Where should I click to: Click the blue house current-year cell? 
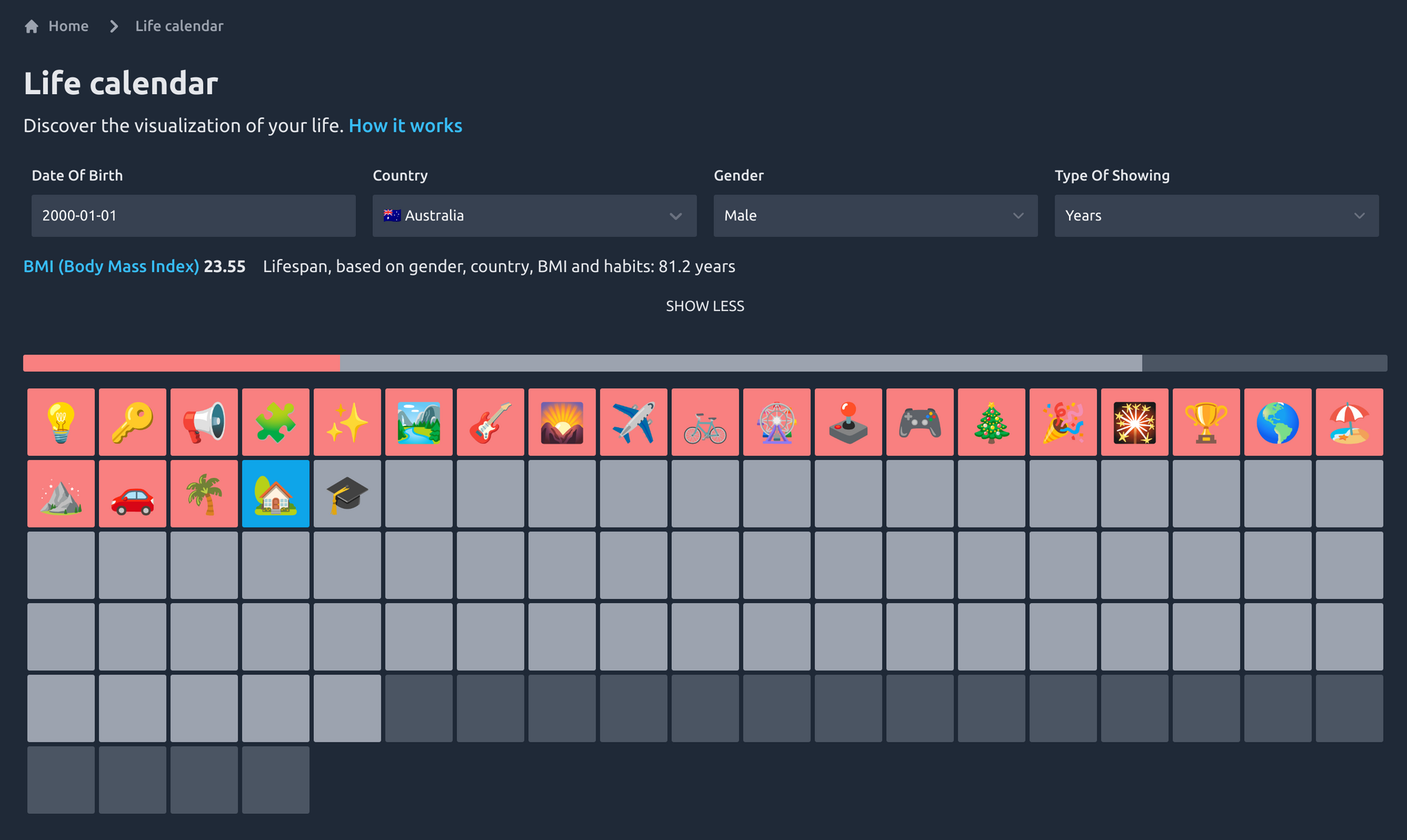click(x=275, y=494)
